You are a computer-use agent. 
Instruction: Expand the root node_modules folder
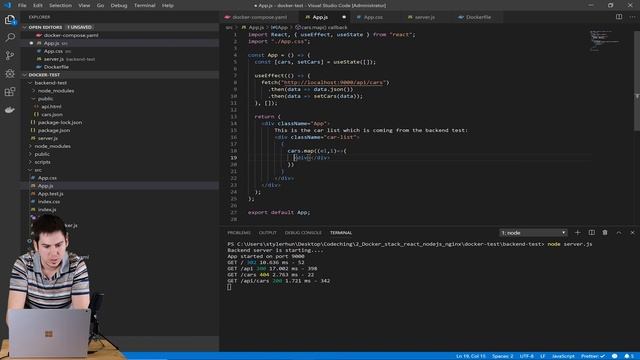coord(31,146)
